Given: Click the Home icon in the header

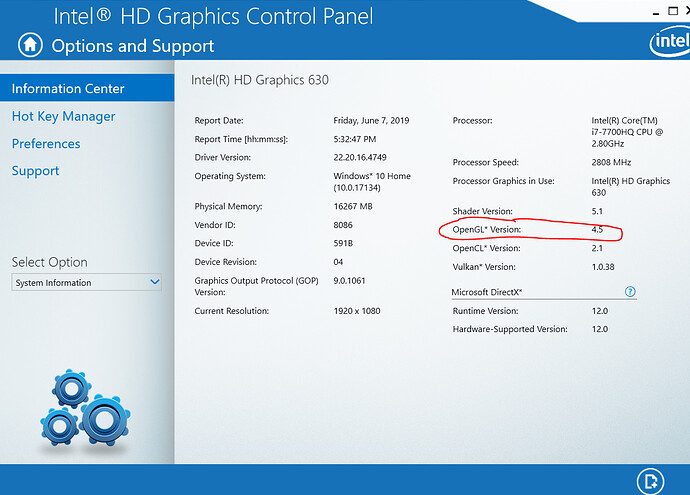Looking at the screenshot, I should 30,45.
